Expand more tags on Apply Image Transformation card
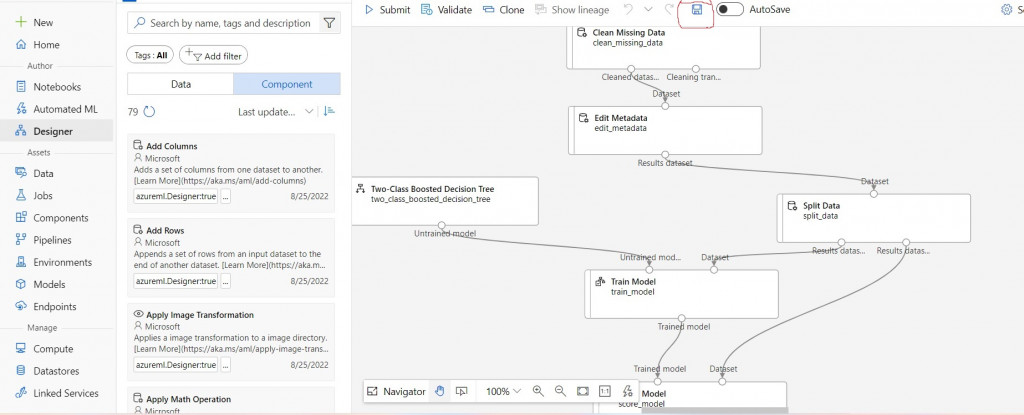The height and width of the screenshot is (415, 1024). 225,365
